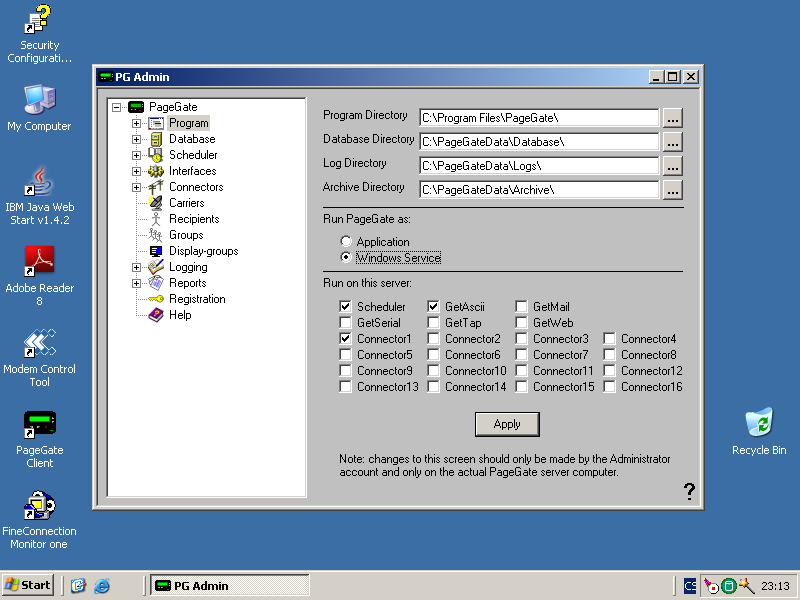
Task: Open the question mark help icon
Action: (689, 491)
